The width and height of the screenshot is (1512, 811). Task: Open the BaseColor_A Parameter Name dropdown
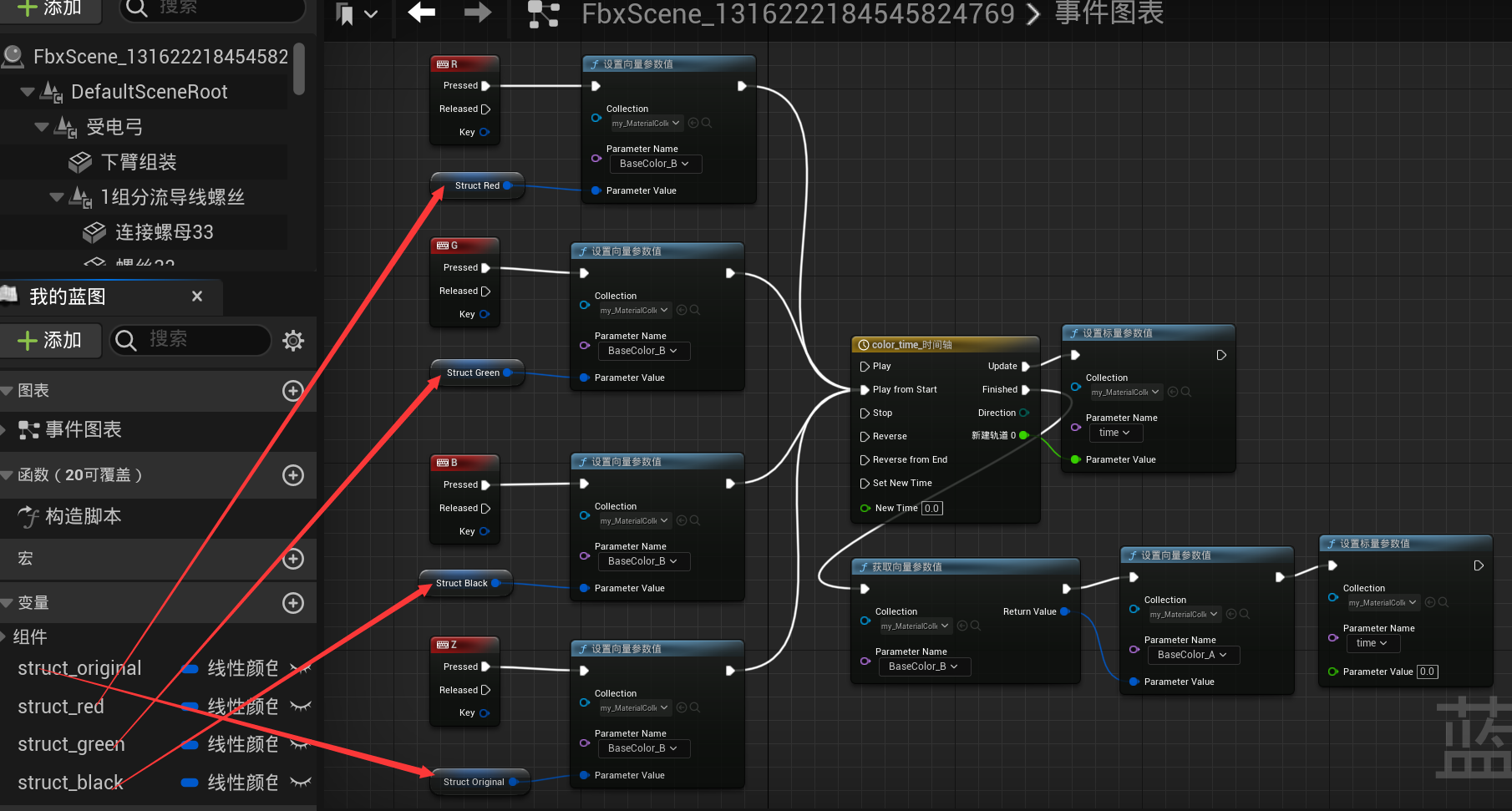point(1192,655)
